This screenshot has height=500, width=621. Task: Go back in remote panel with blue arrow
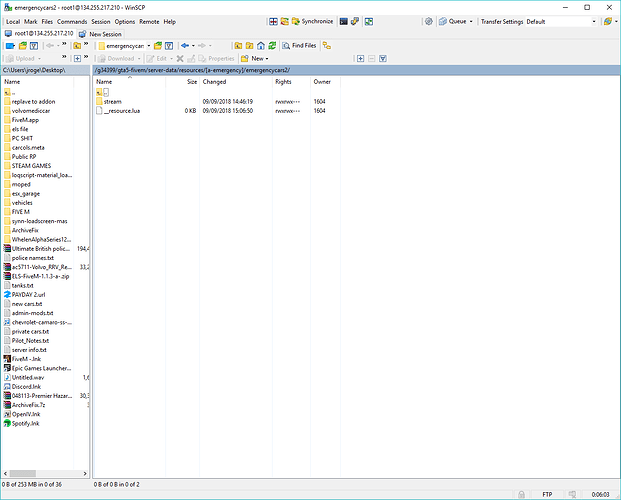(185, 46)
